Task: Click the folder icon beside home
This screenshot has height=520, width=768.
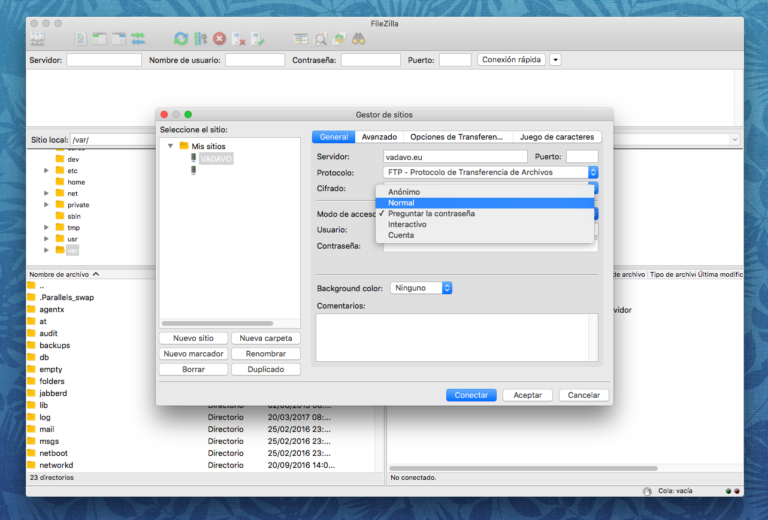Action: (x=60, y=182)
